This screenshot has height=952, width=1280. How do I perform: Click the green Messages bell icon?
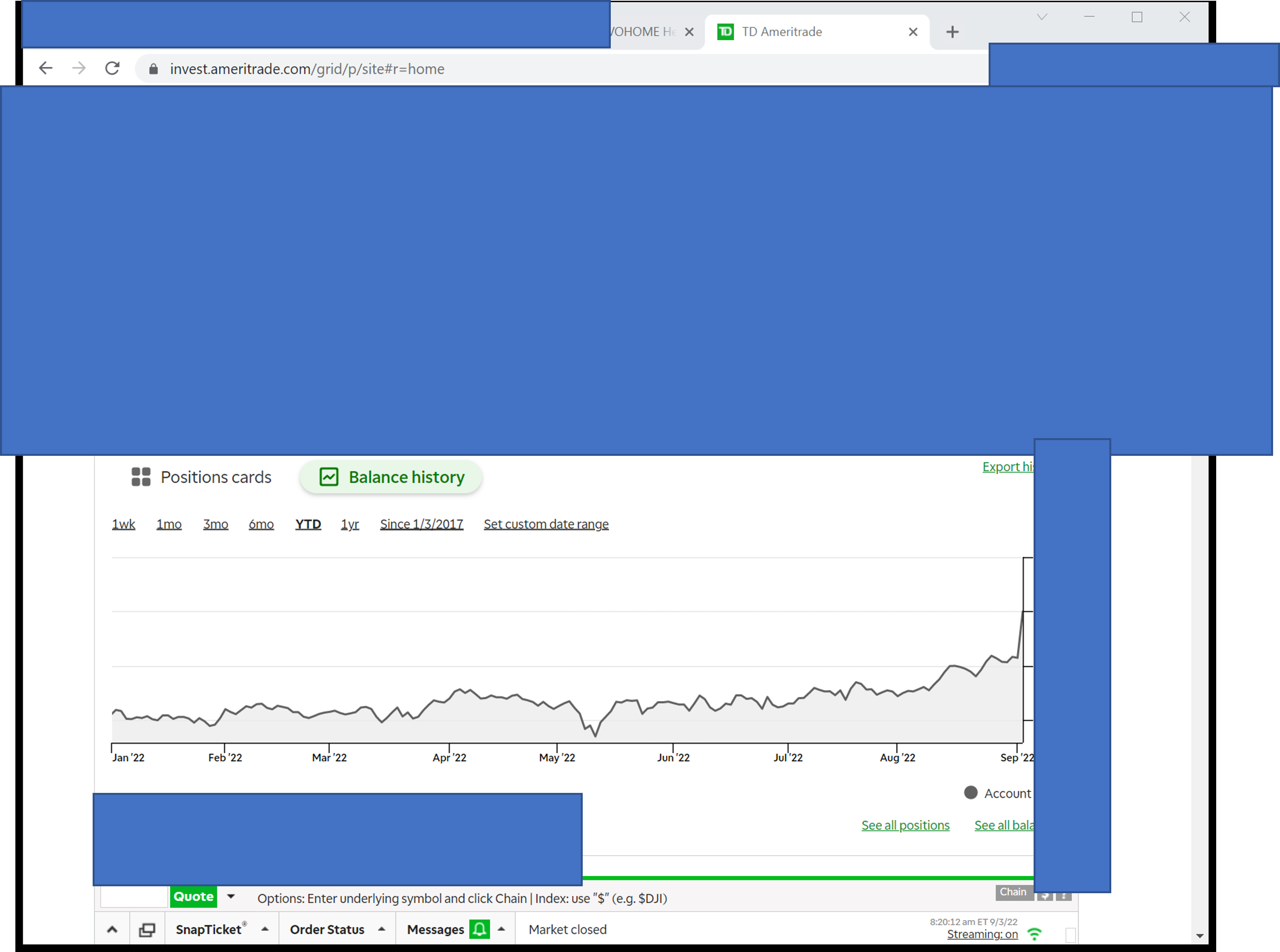pos(479,929)
